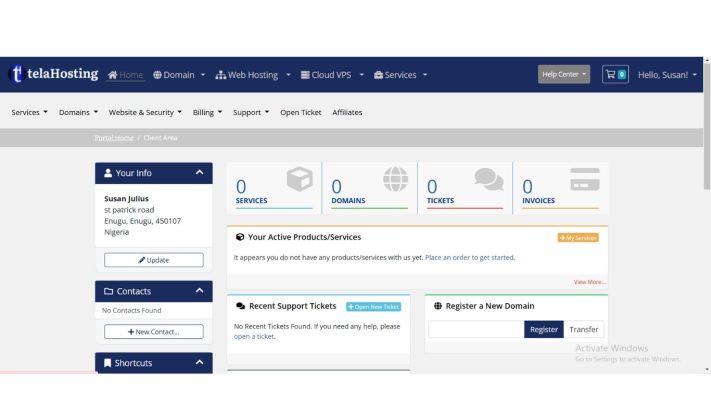Click the Update button in Your Info

click(153, 260)
